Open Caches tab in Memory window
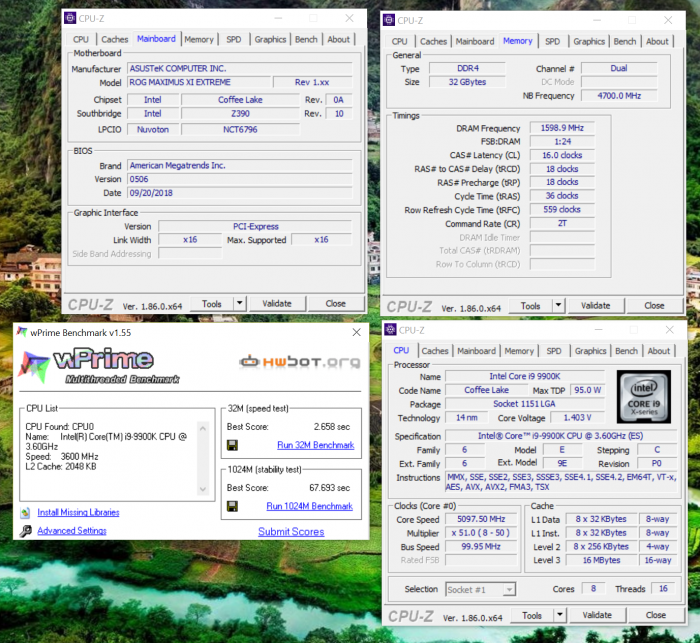The height and width of the screenshot is (643, 700). point(433,41)
